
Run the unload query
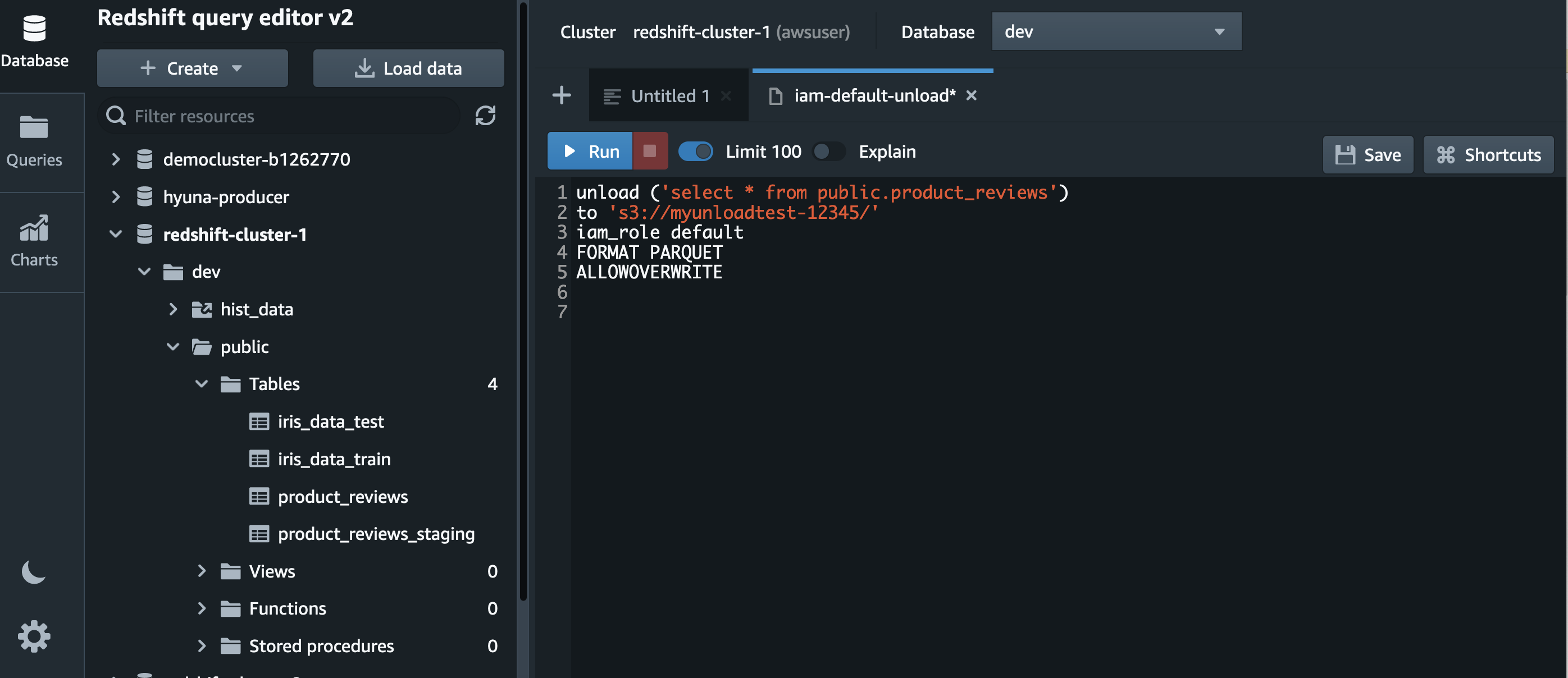(590, 152)
